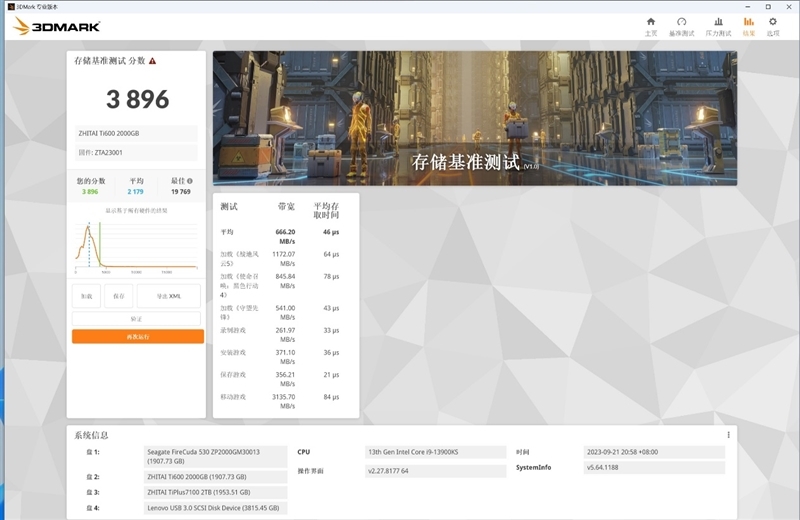The image size is (800, 520).
Task: Click the bandwidth value 371.10 MB/s
Action: point(285,357)
